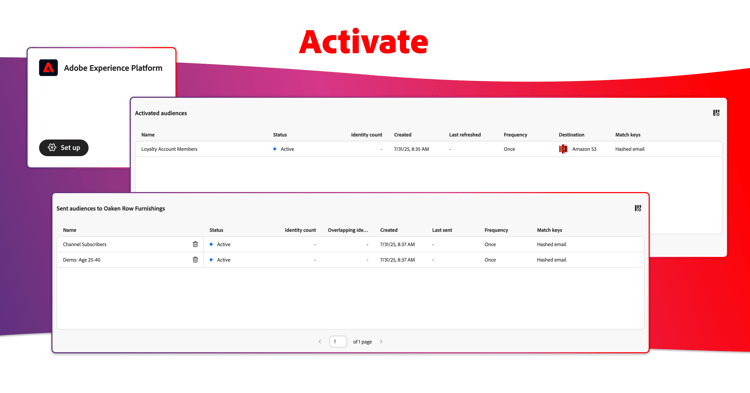Image resolution: width=750 pixels, height=393 pixels.
Task: Click Frequency header in Activated audiences
Action: point(515,135)
